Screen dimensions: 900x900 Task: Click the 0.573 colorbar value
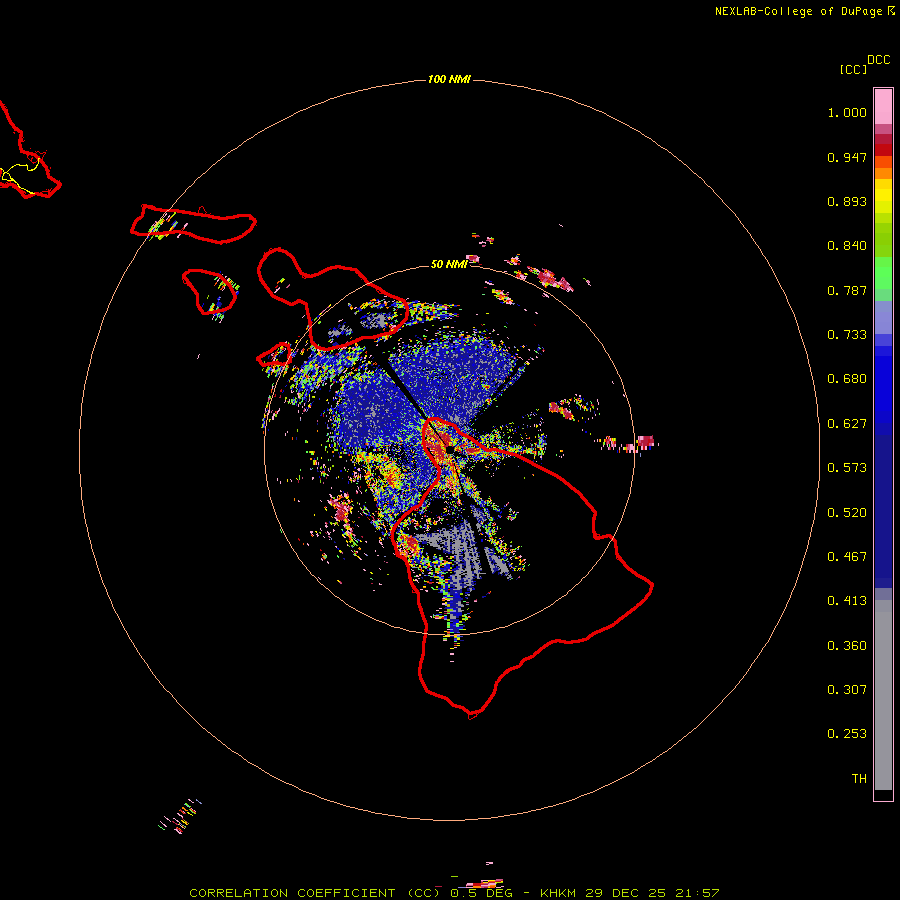click(847, 468)
